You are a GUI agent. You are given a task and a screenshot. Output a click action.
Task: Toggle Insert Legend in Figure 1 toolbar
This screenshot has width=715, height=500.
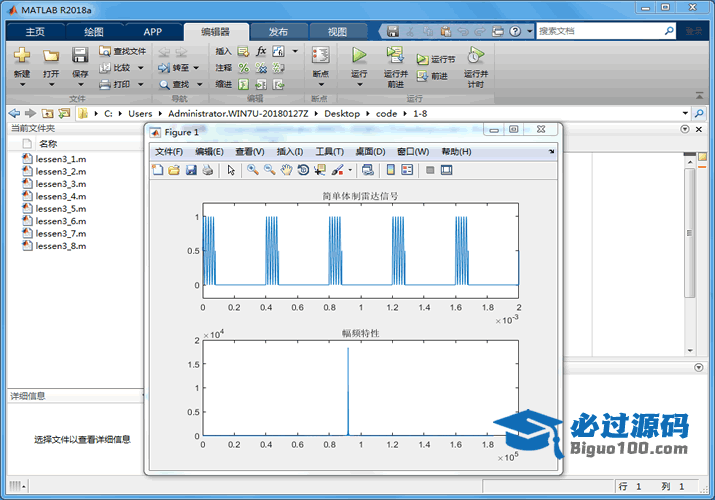(x=407, y=170)
